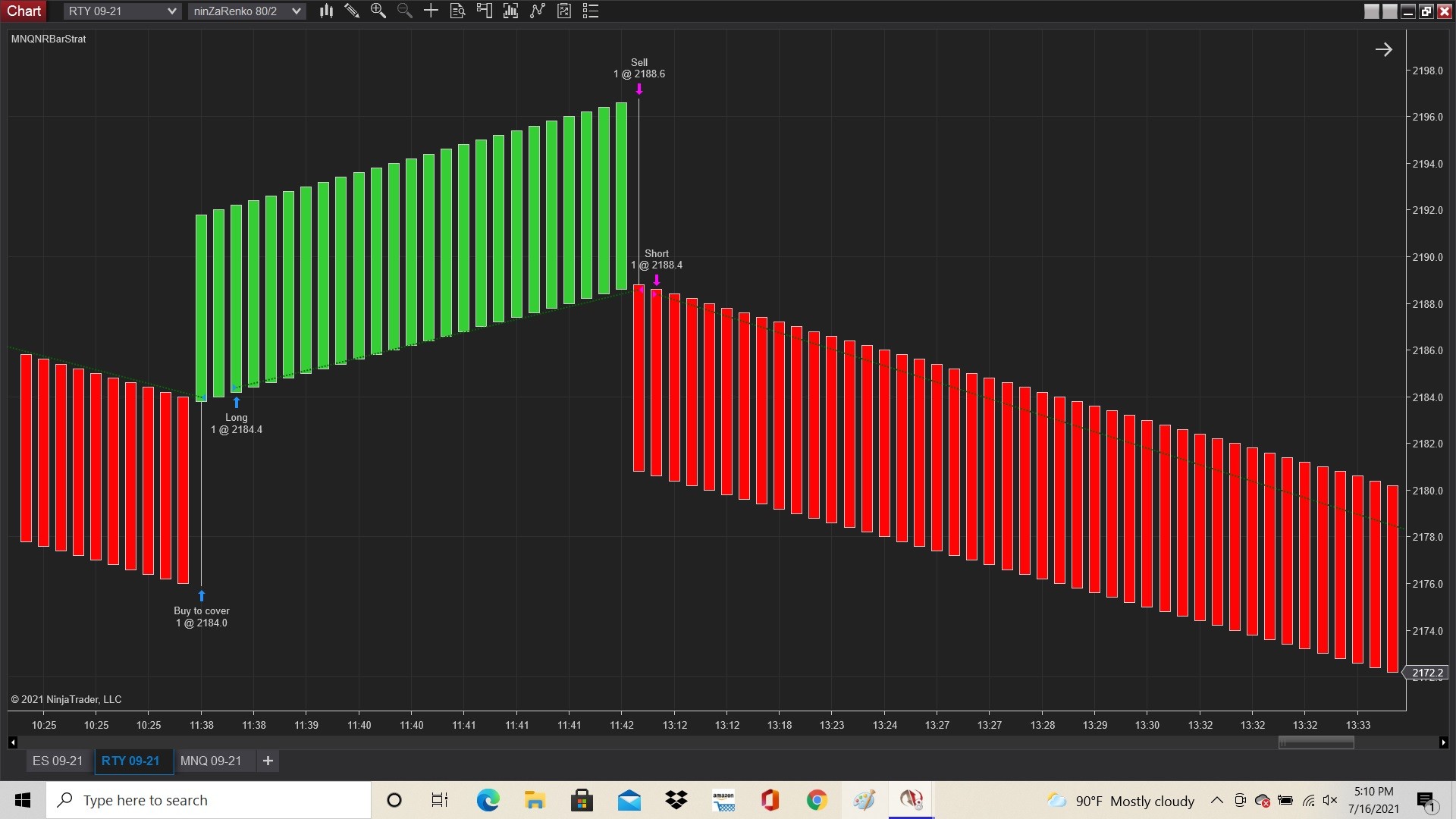Open Google Chrome from the taskbar

(x=817, y=800)
